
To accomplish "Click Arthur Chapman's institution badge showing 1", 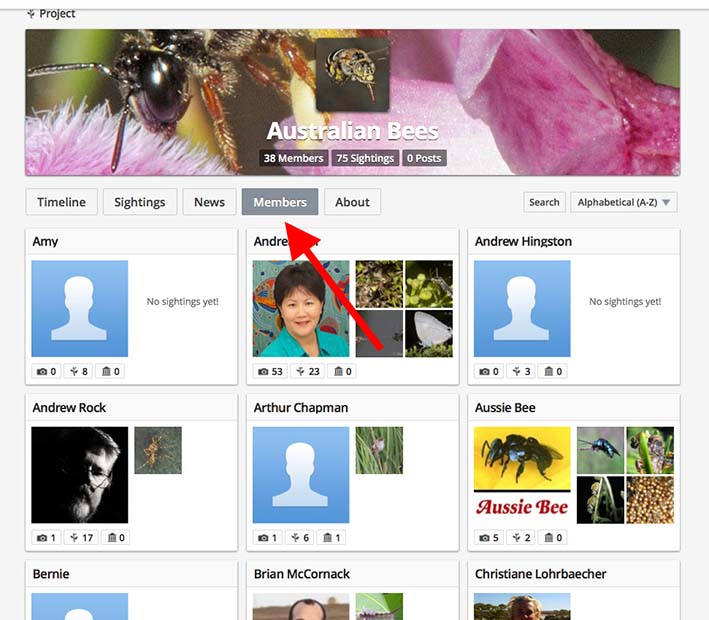I will pyautogui.click(x=331, y=538).
